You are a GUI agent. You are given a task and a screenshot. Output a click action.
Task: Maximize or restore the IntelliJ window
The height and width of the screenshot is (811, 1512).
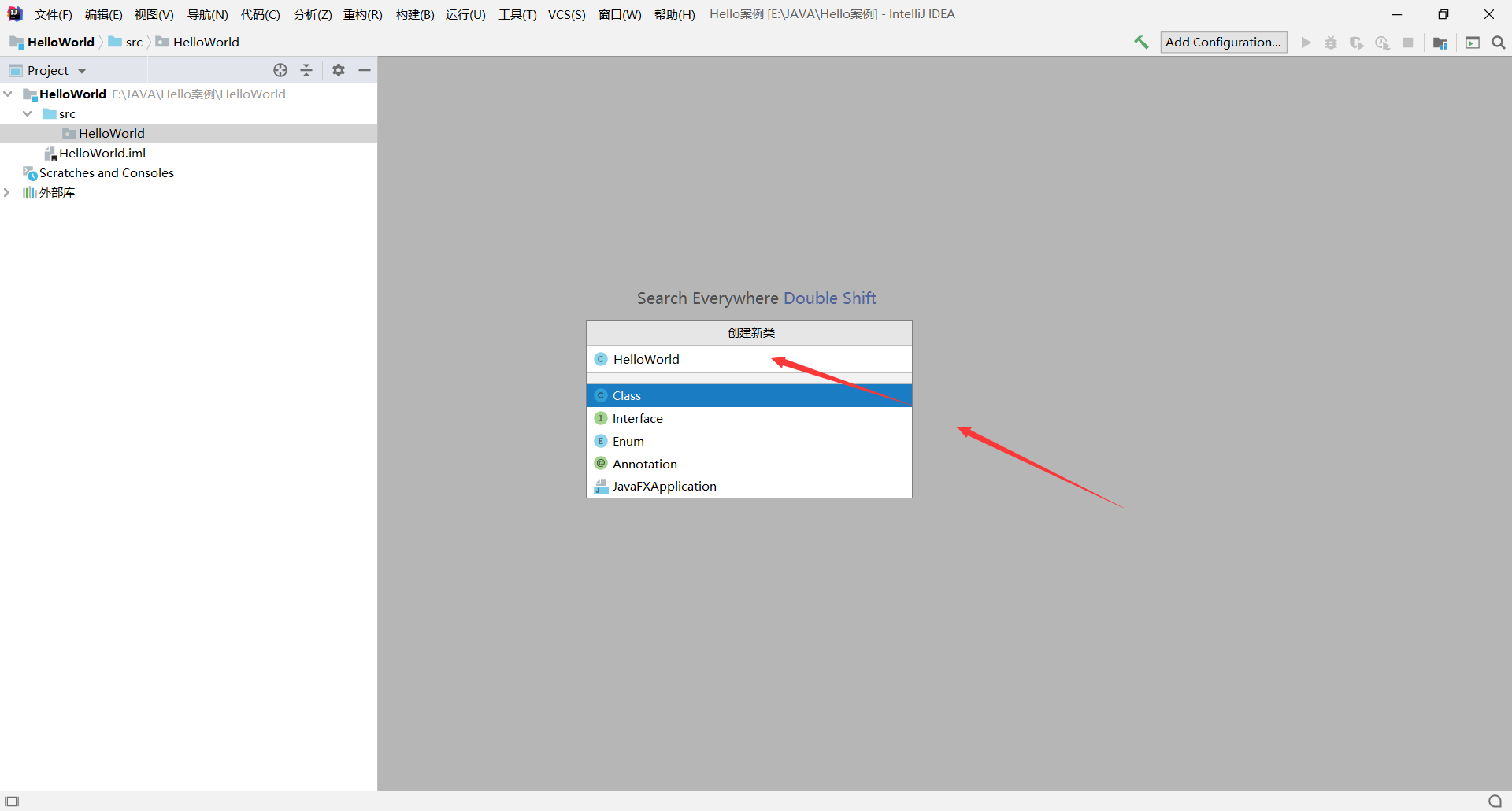click(1443, 14)
